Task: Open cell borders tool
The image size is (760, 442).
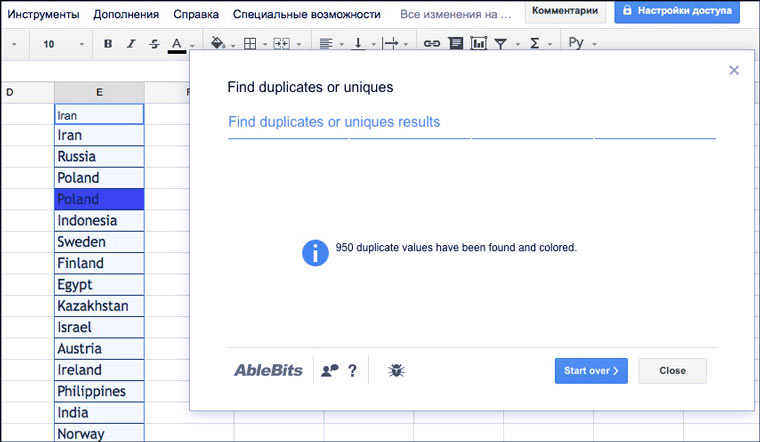Action: [x=250, y=44]
